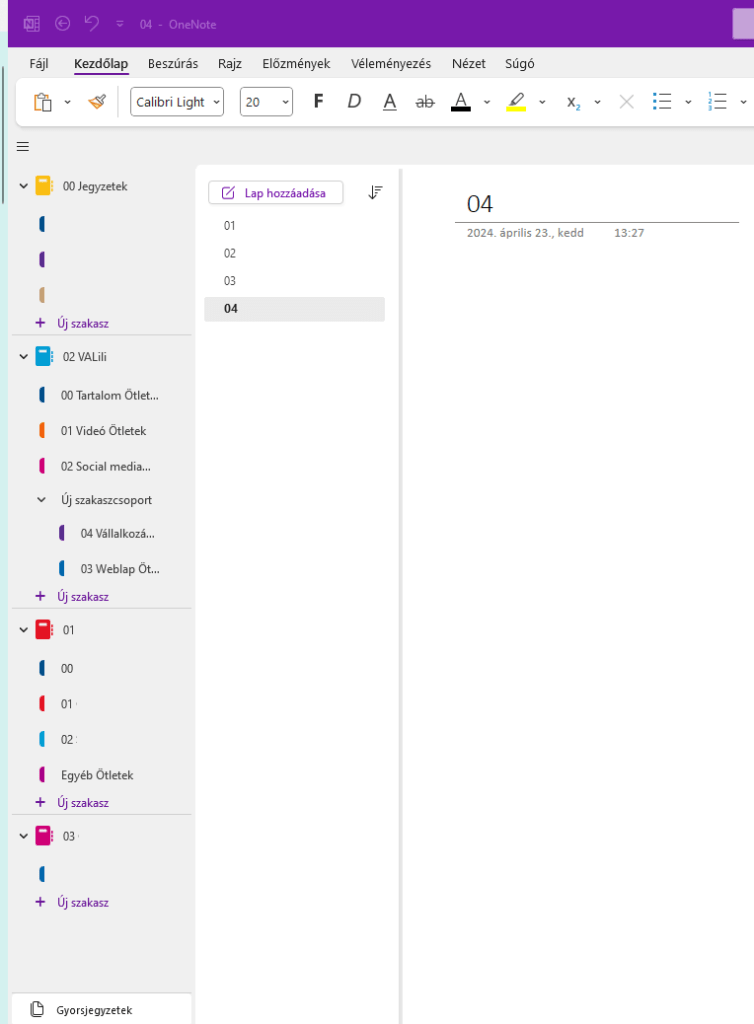
Task: Open the Rajz ribbon tab
Action: (230, 64)
